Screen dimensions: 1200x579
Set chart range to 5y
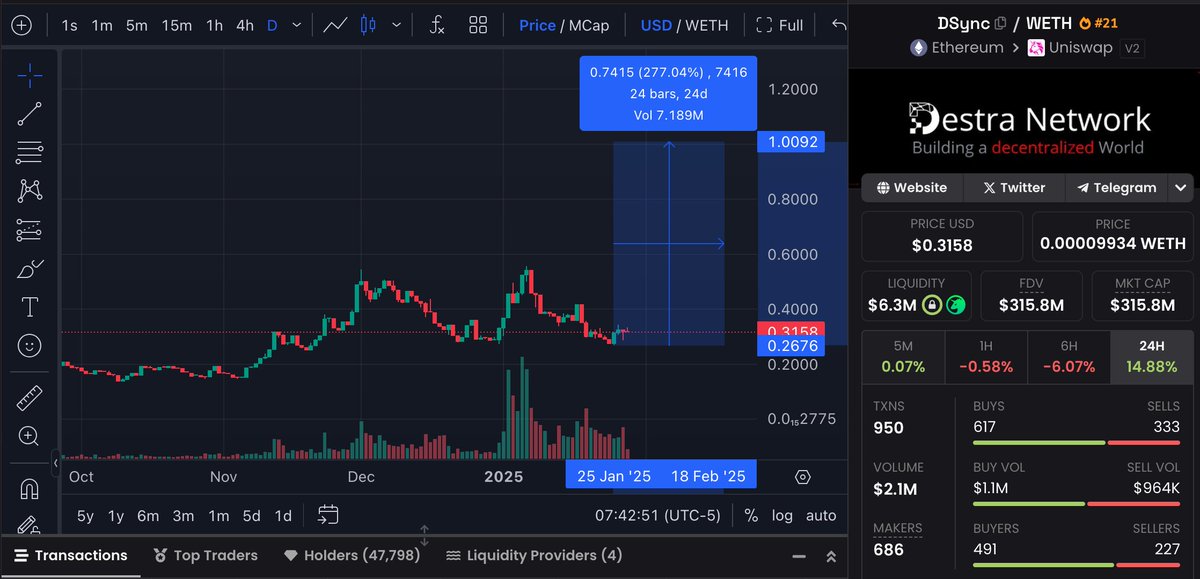85,516
